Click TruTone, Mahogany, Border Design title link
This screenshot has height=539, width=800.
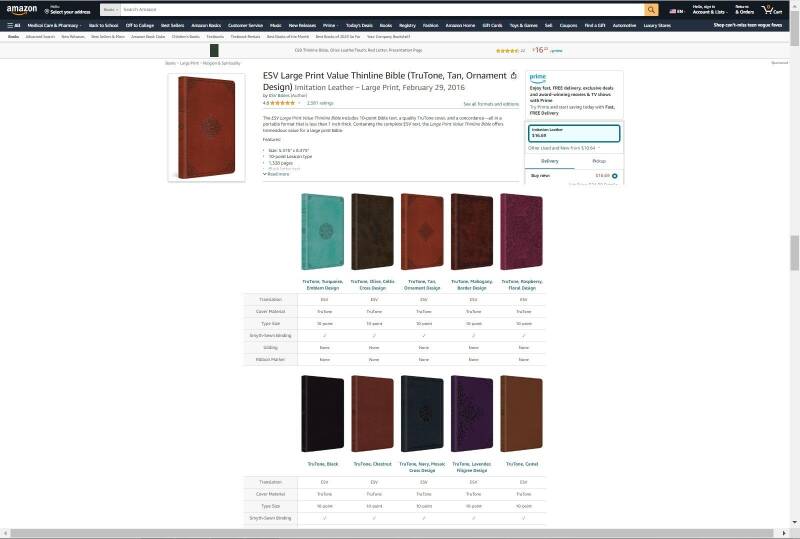pos(472,285)
